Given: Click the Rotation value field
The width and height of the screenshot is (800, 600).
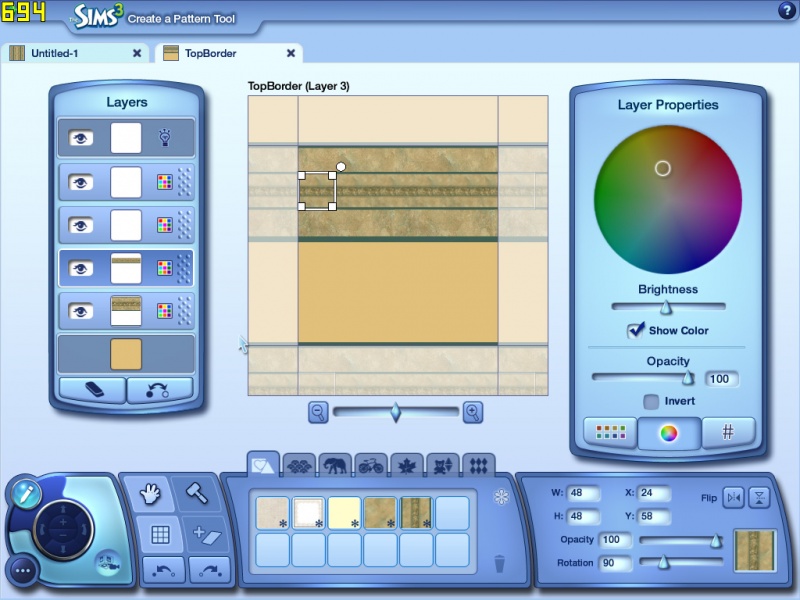Looking at the screenshot, I should 617,563.
